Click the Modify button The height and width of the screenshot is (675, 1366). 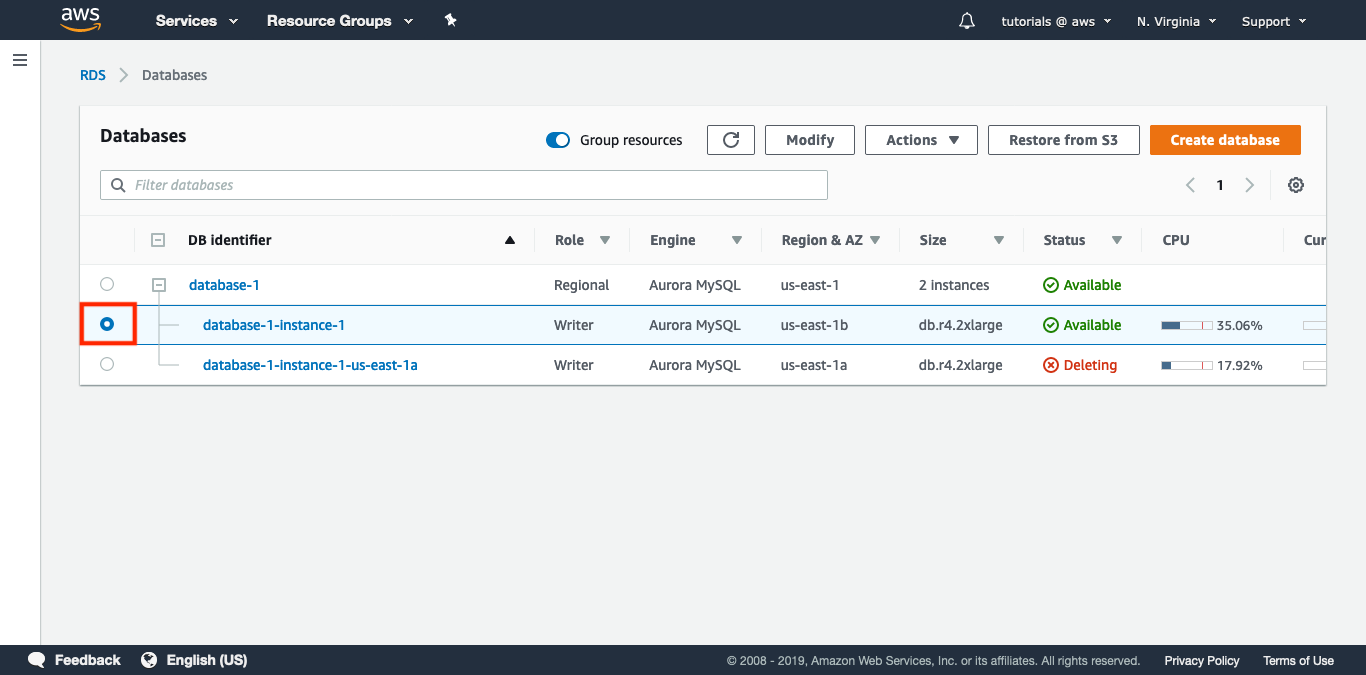[810, 140]
